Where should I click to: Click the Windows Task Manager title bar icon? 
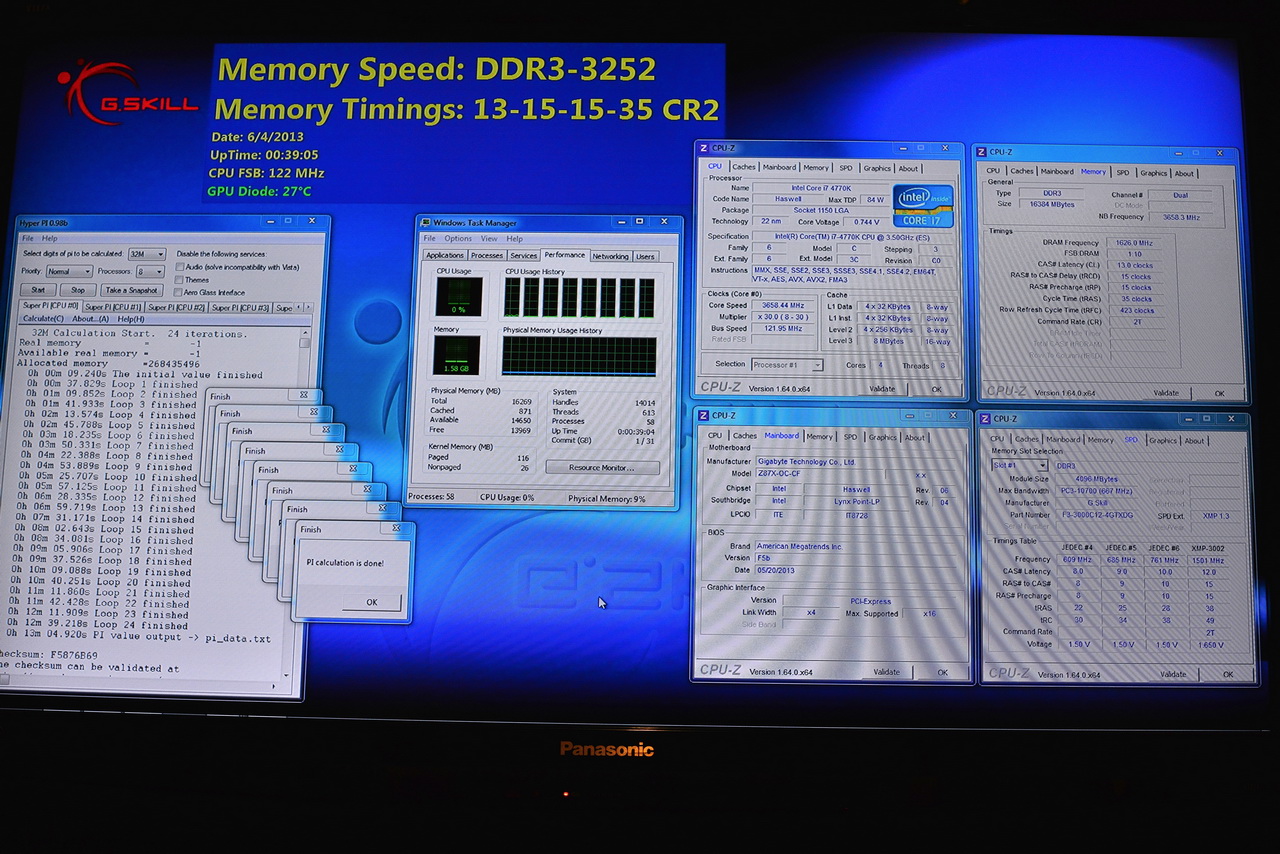coord(427,222)
